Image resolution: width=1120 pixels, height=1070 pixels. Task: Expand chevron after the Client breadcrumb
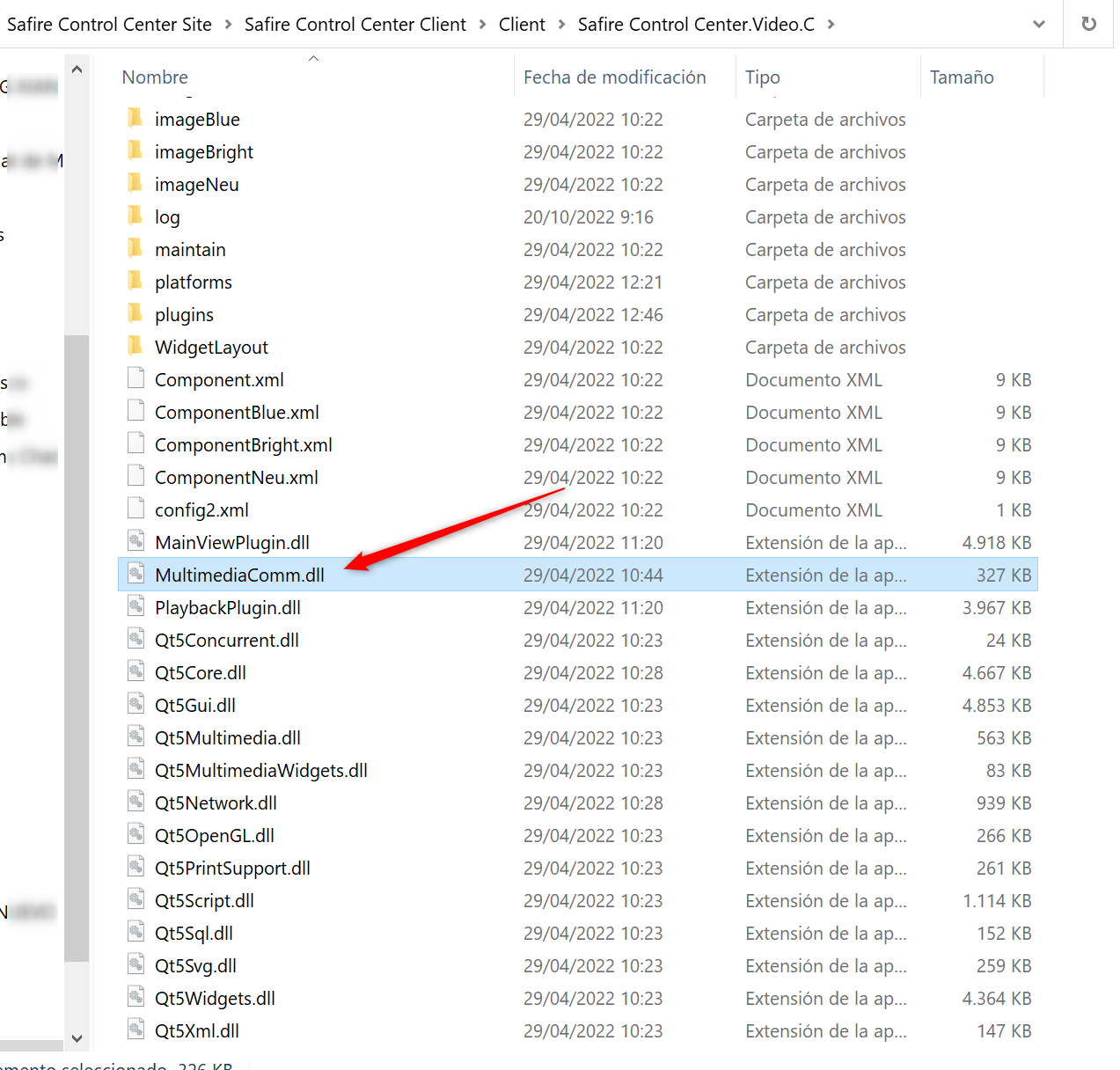click(561, 25)
